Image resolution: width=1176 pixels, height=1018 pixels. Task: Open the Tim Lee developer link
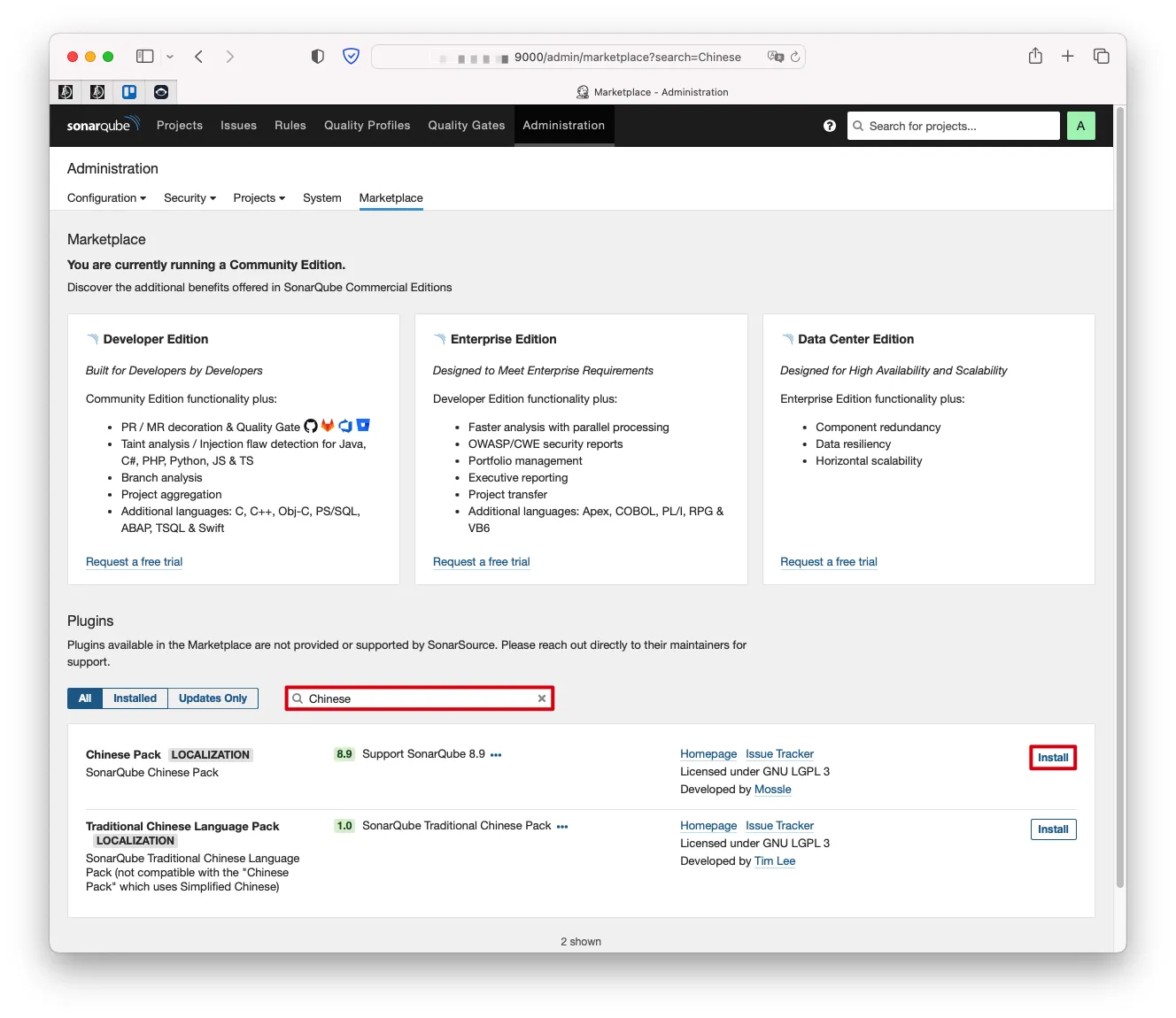(775, 861)
